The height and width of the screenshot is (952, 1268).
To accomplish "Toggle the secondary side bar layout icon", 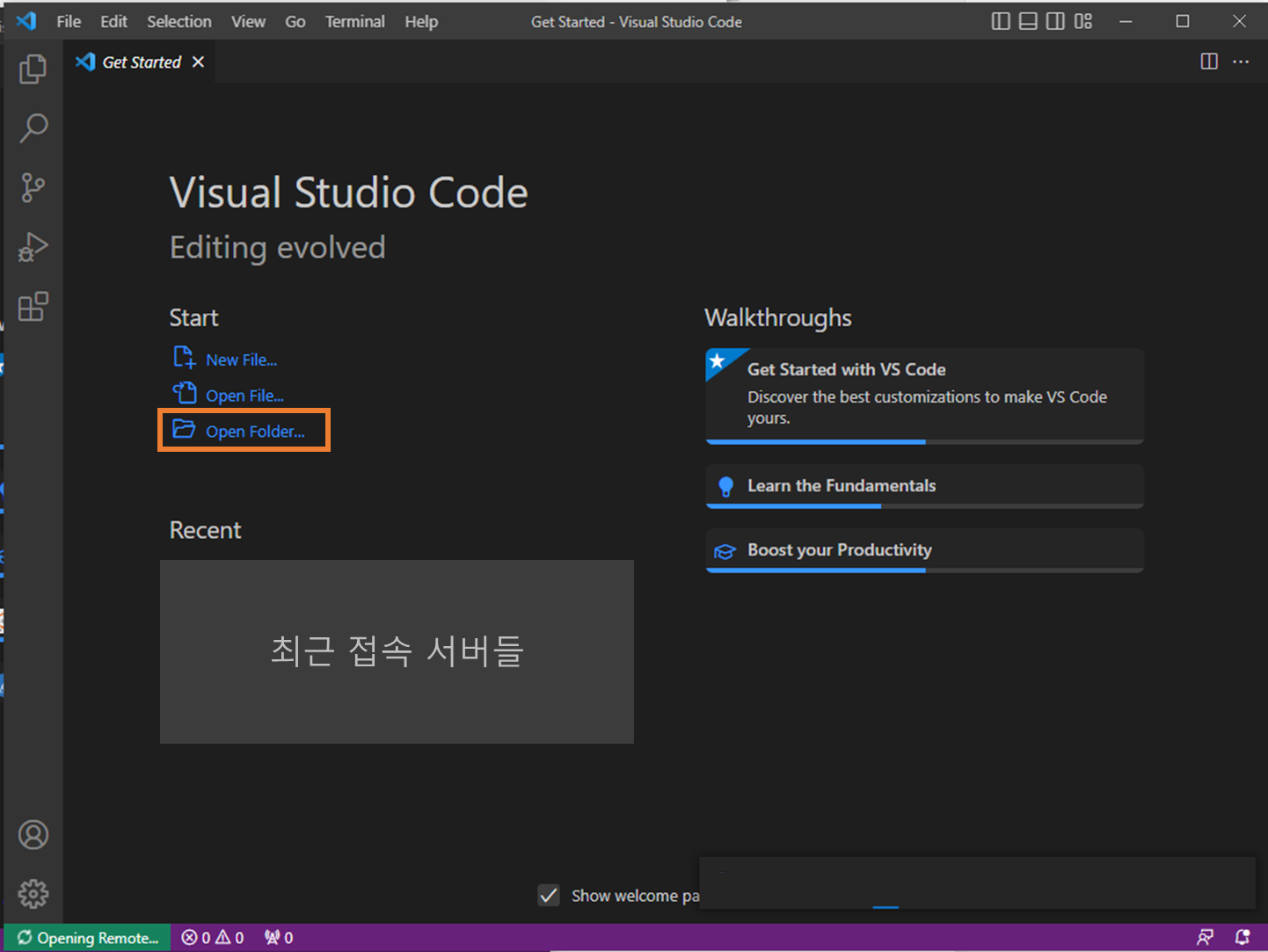I will pos(1055,21).
